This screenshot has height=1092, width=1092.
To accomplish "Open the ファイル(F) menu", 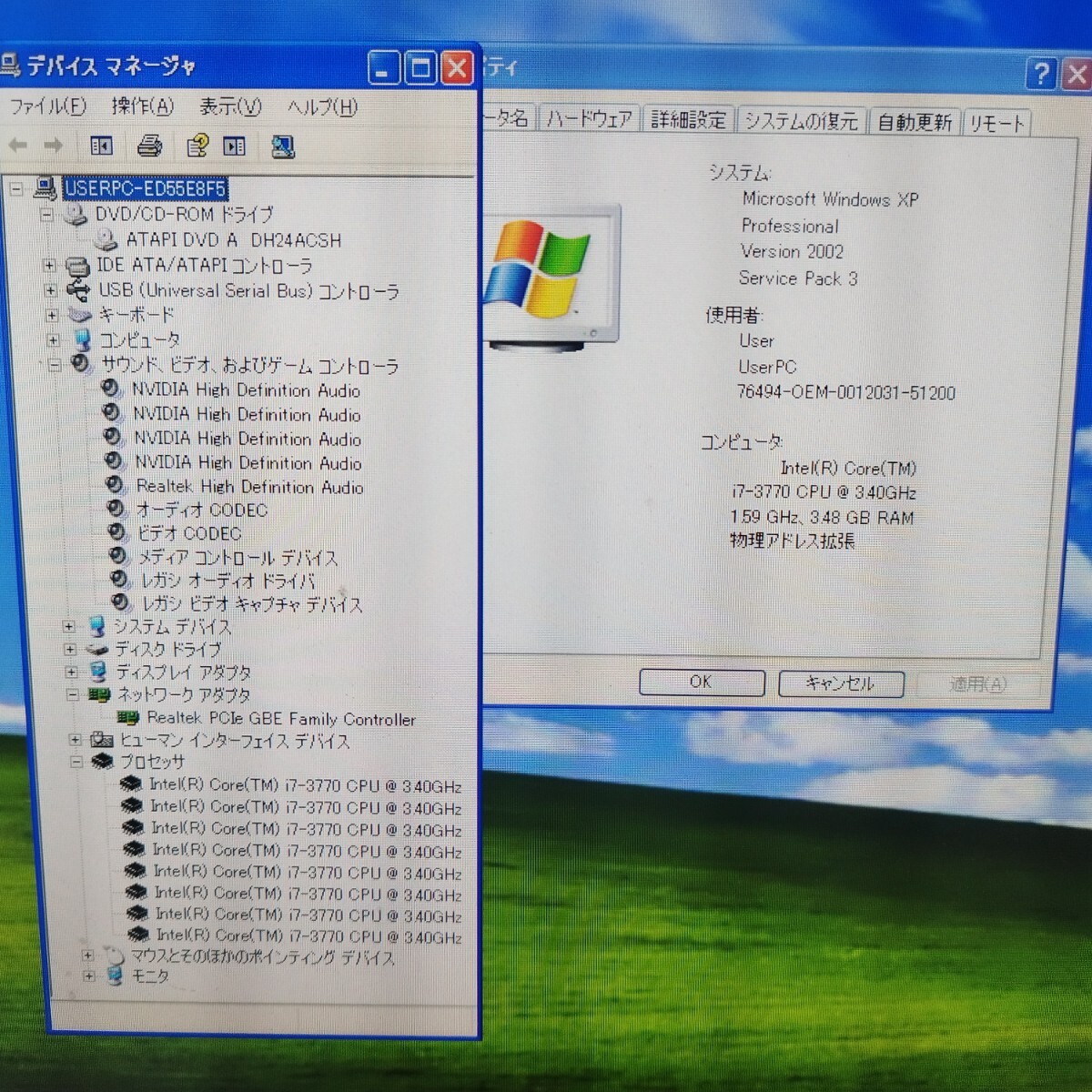I will 47,106.
